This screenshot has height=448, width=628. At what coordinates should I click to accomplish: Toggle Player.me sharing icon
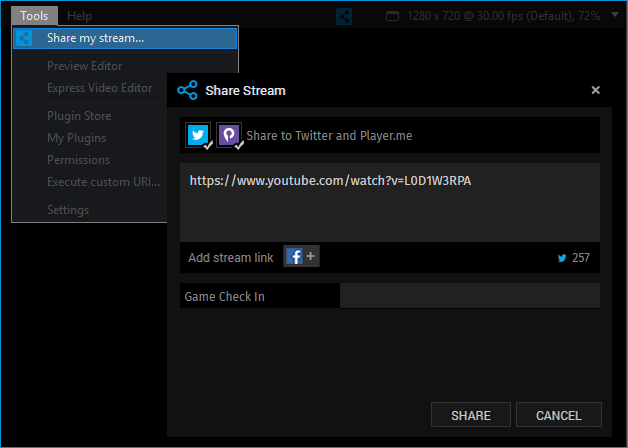[x=229, y=135]
